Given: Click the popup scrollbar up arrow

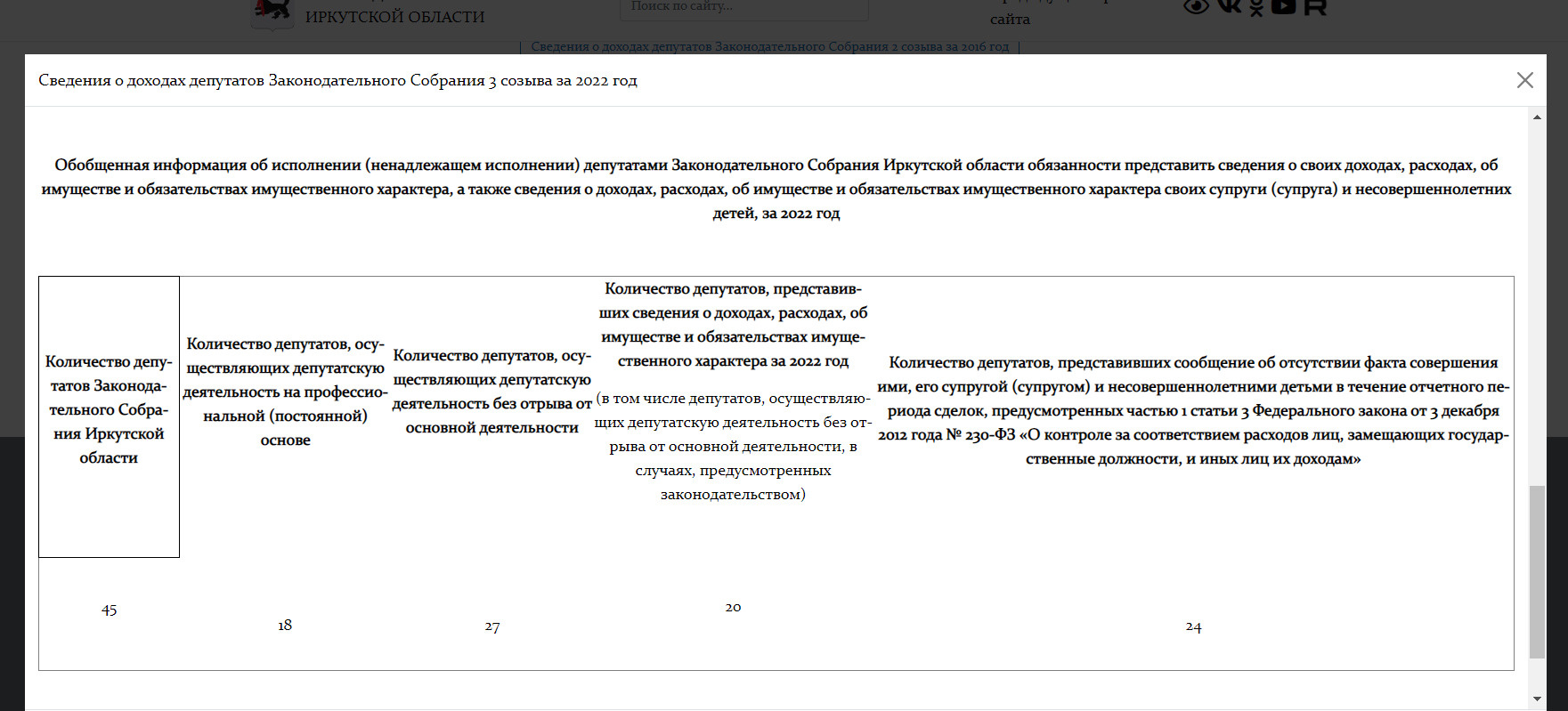Looking at the screenshot, I should click(x=1537, y=117).
